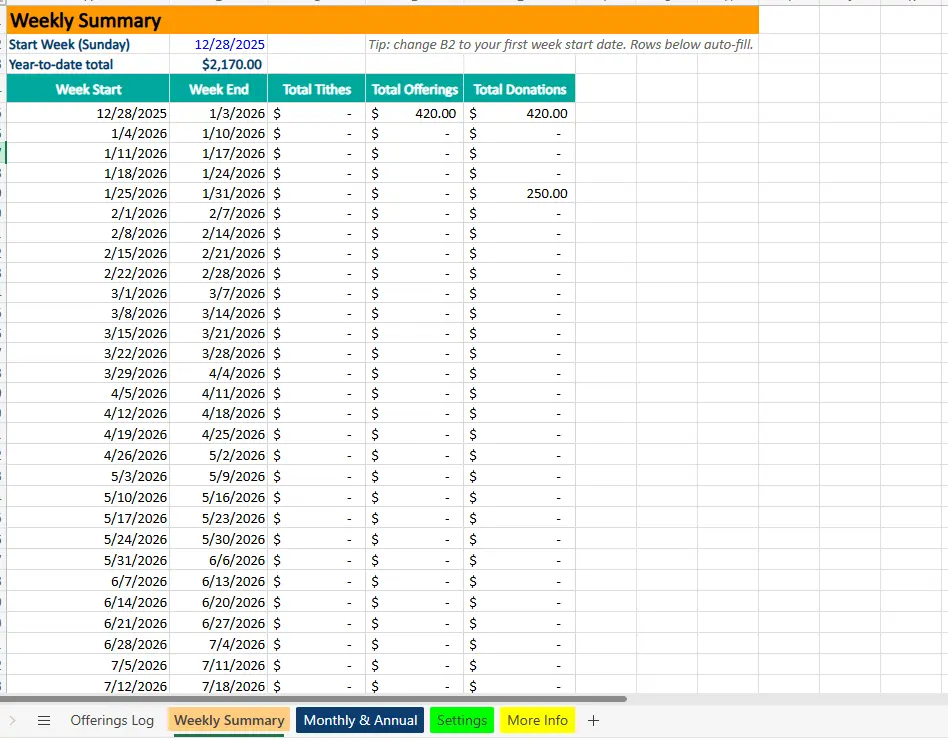Open the yellow More Info sheet
The image size is (948, 741).
537,719
